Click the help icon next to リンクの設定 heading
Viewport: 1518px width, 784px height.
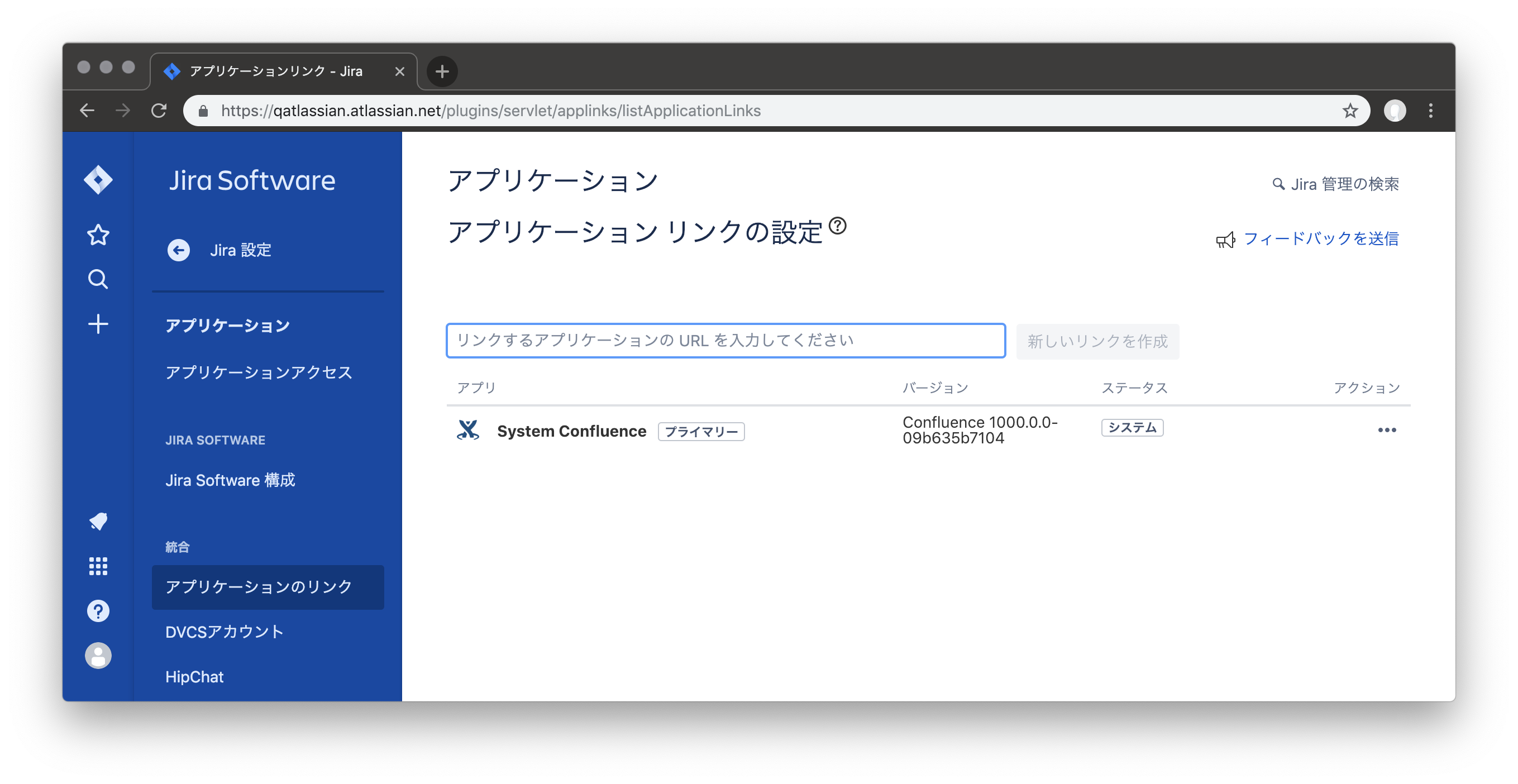837,226
